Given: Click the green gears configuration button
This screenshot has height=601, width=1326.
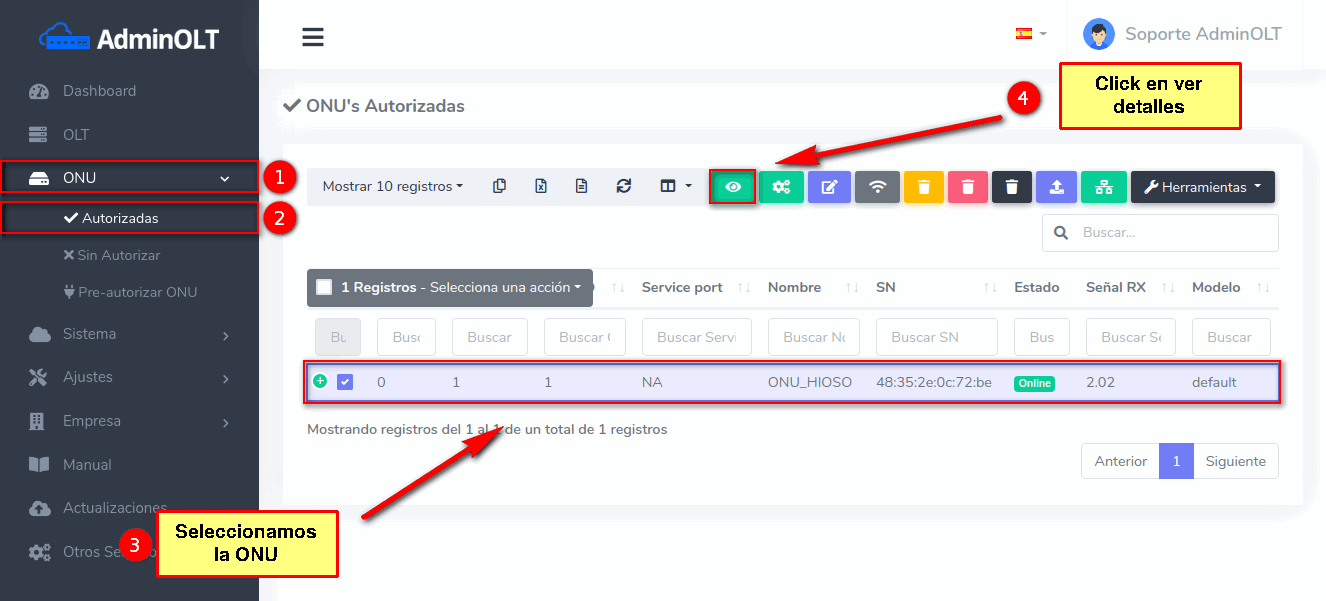Looking at the screenshot, I should click(781, 187).
